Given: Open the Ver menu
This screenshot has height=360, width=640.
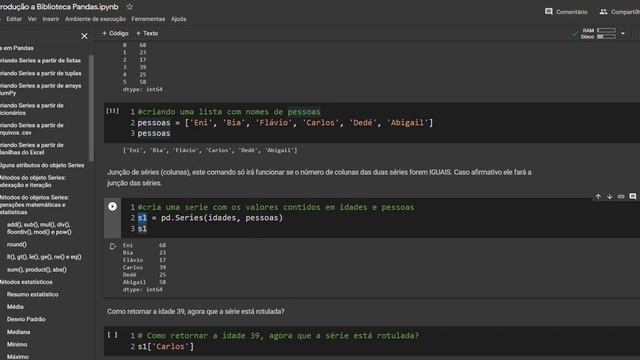Looking at the screenshot, I should coord(32,19).
